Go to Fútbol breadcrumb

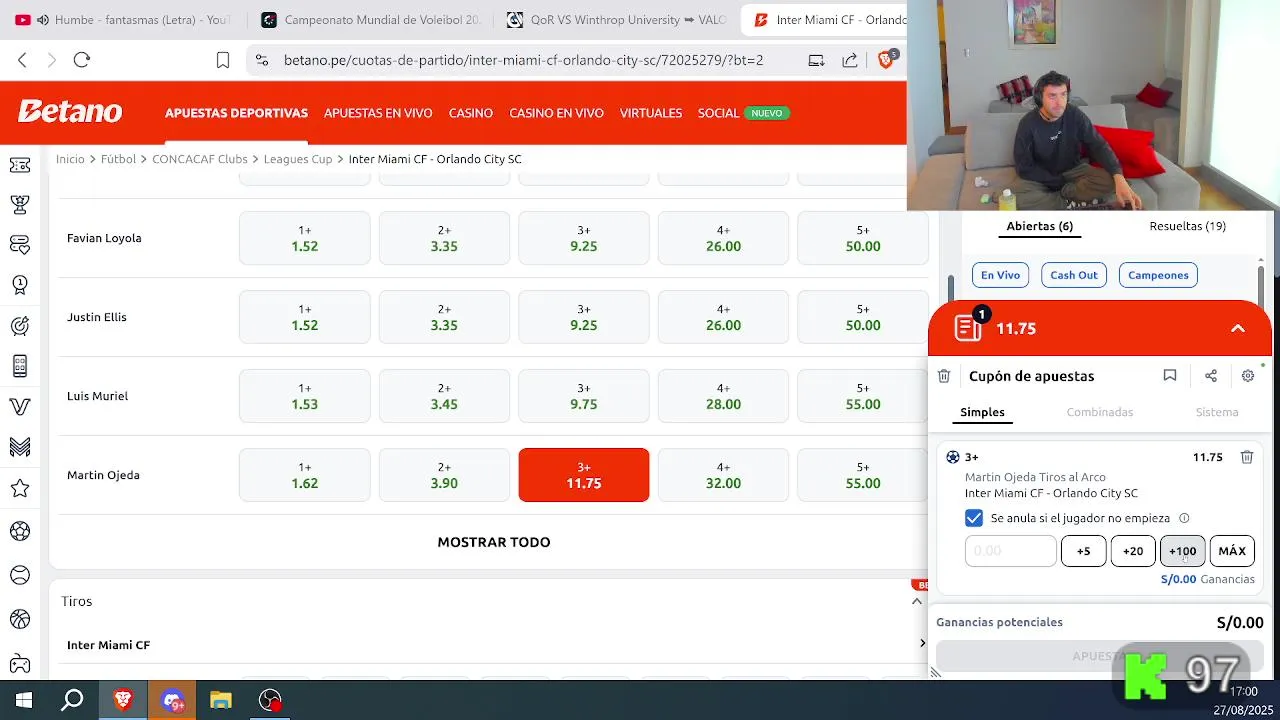click(x=118, y=159)
